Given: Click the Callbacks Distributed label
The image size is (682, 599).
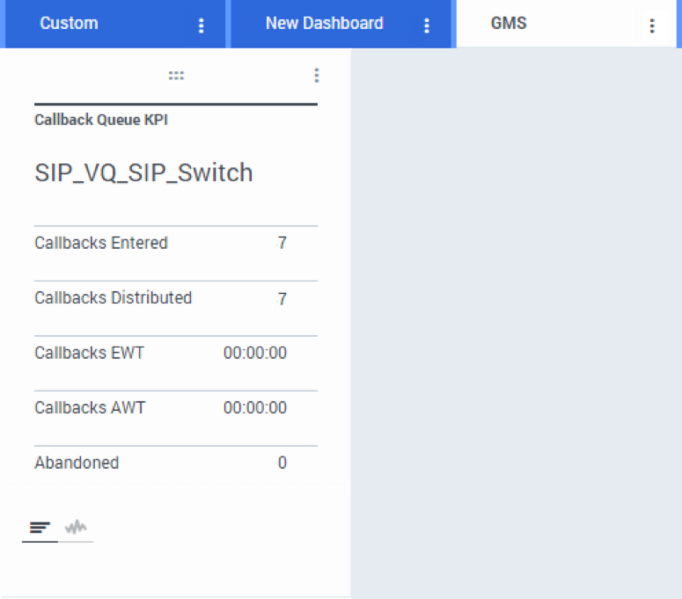Looking at the screenshot, I should point(113,298).
